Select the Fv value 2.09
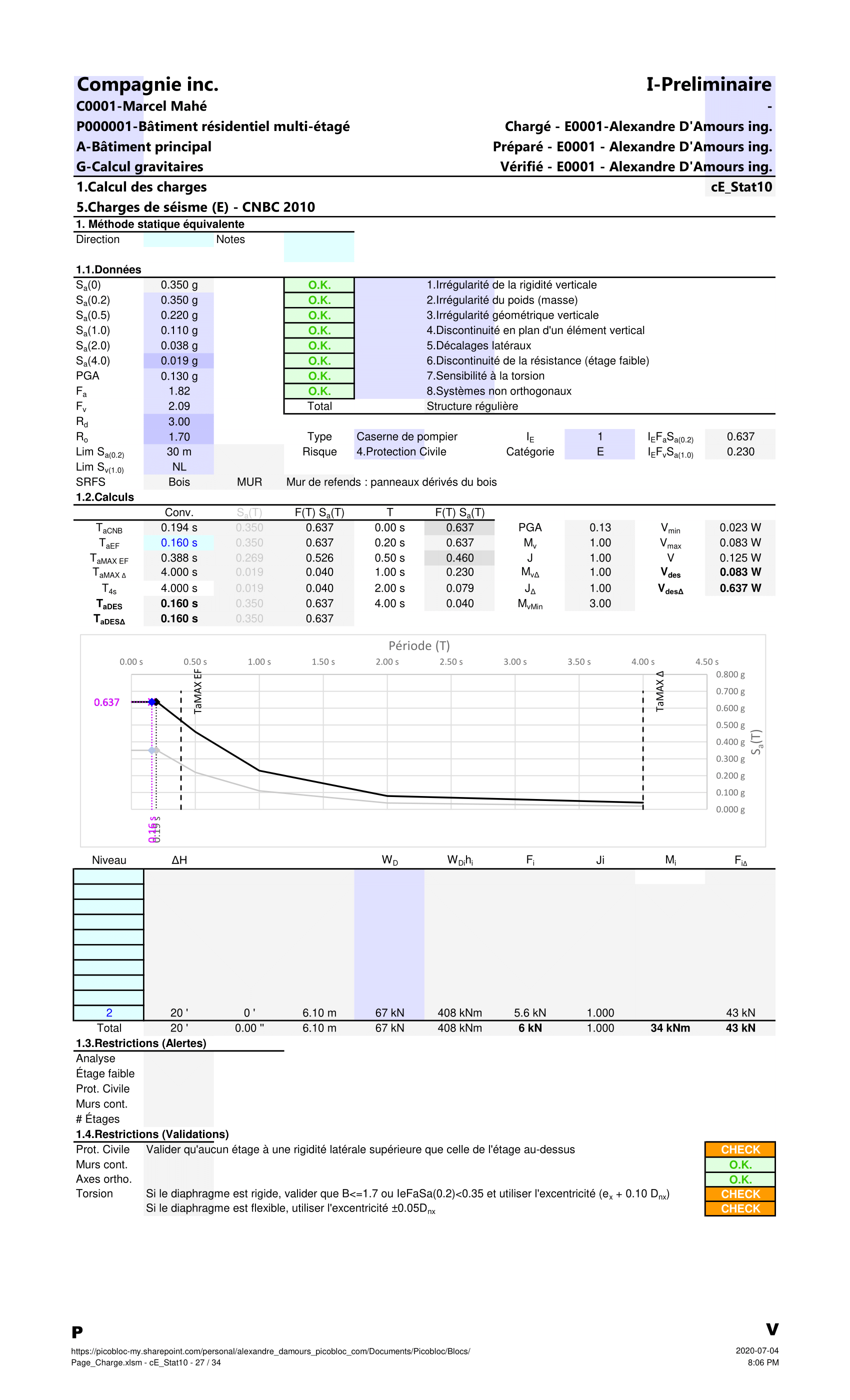 [178, 406]
